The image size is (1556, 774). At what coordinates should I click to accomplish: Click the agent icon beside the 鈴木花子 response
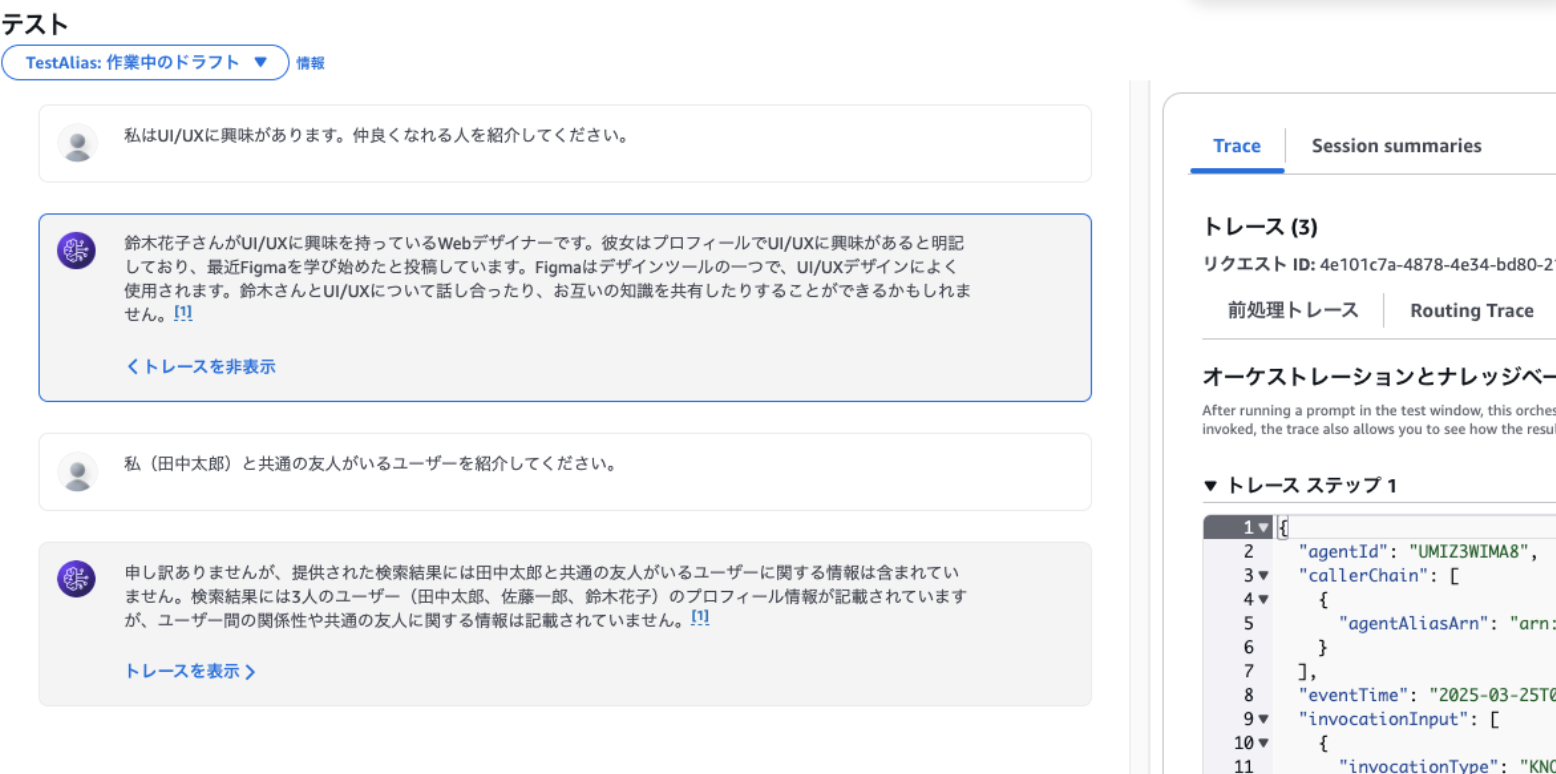point(77,250)
